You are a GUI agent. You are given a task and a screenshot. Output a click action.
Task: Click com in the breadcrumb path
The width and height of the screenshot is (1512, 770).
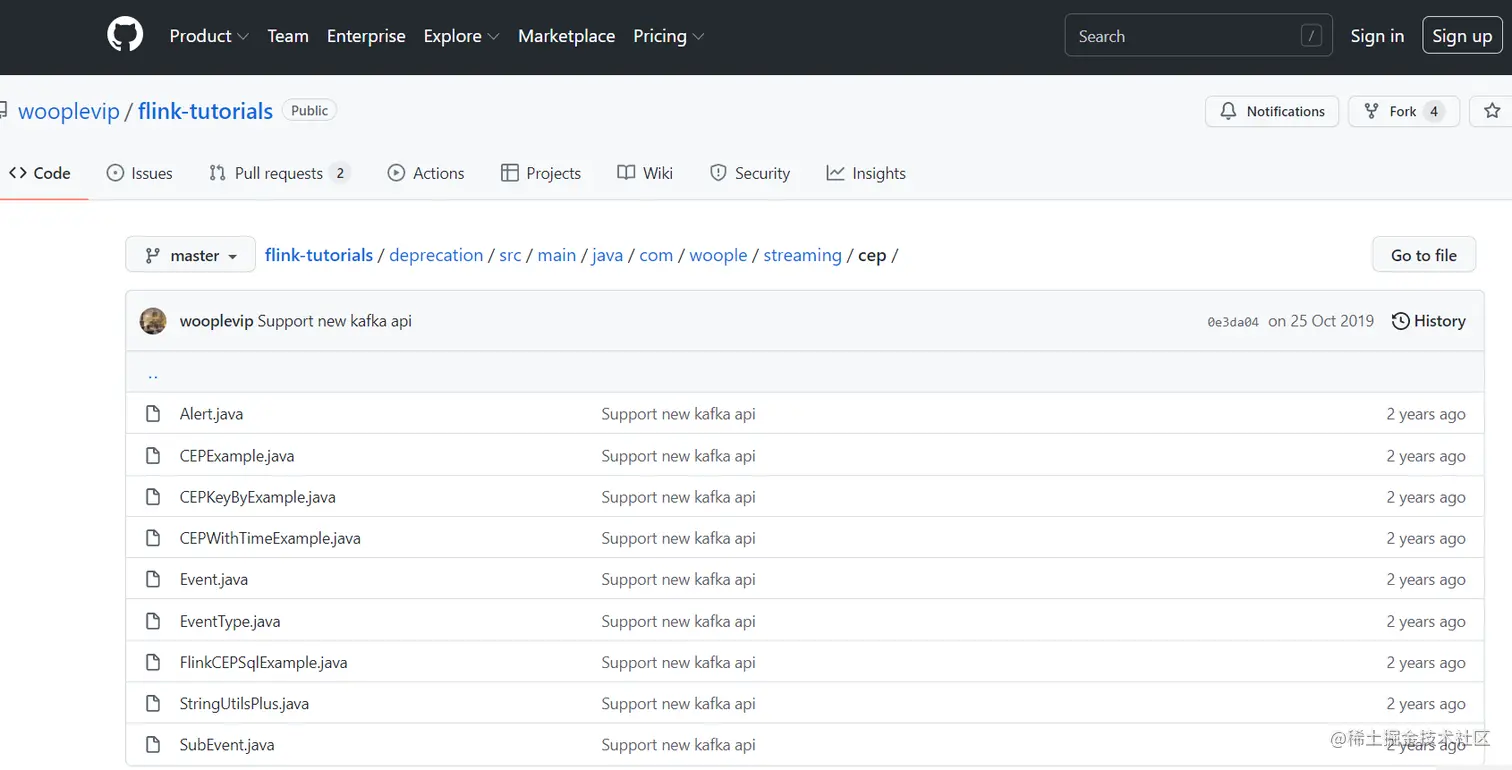(656, 255)
